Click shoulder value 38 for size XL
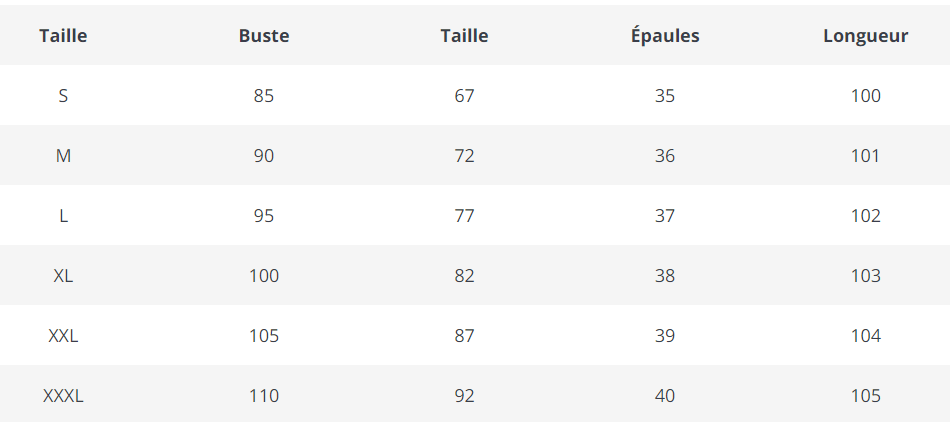Screen dimensions: 950x422 pos(665,276)
